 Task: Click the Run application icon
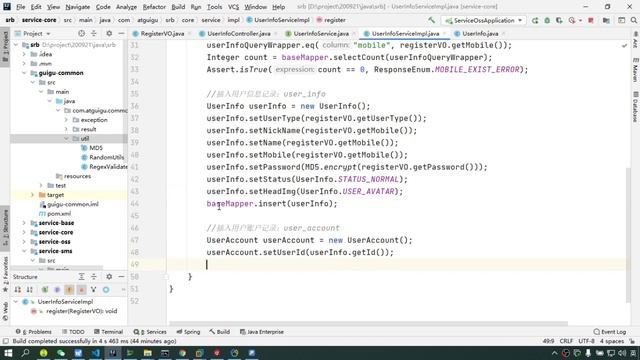[x=535, y=20]
